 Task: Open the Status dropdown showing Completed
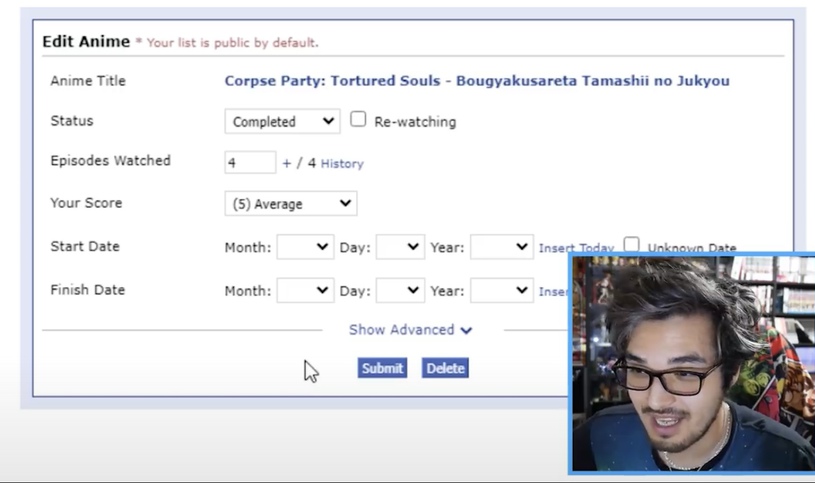tap(282, 121)
